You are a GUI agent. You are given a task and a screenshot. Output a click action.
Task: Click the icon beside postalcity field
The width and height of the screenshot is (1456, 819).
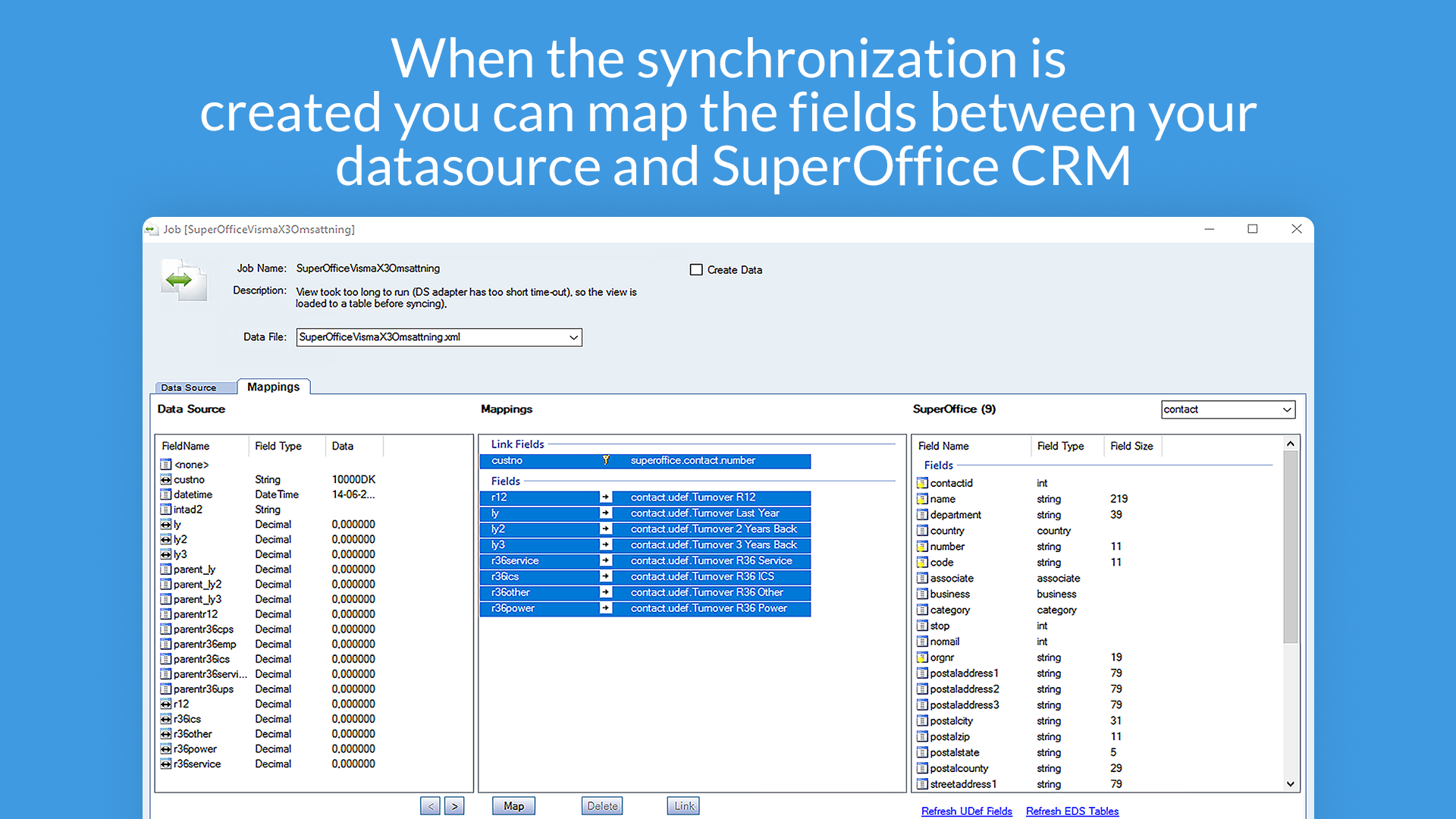tap(922, 721)
